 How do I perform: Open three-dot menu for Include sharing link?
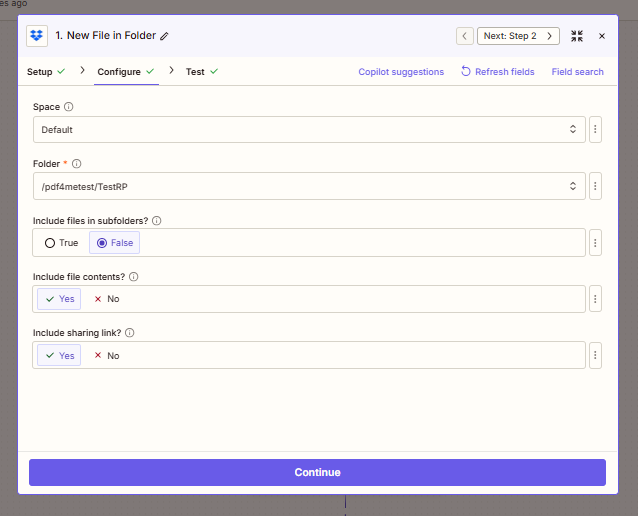(x=595, y=355)
